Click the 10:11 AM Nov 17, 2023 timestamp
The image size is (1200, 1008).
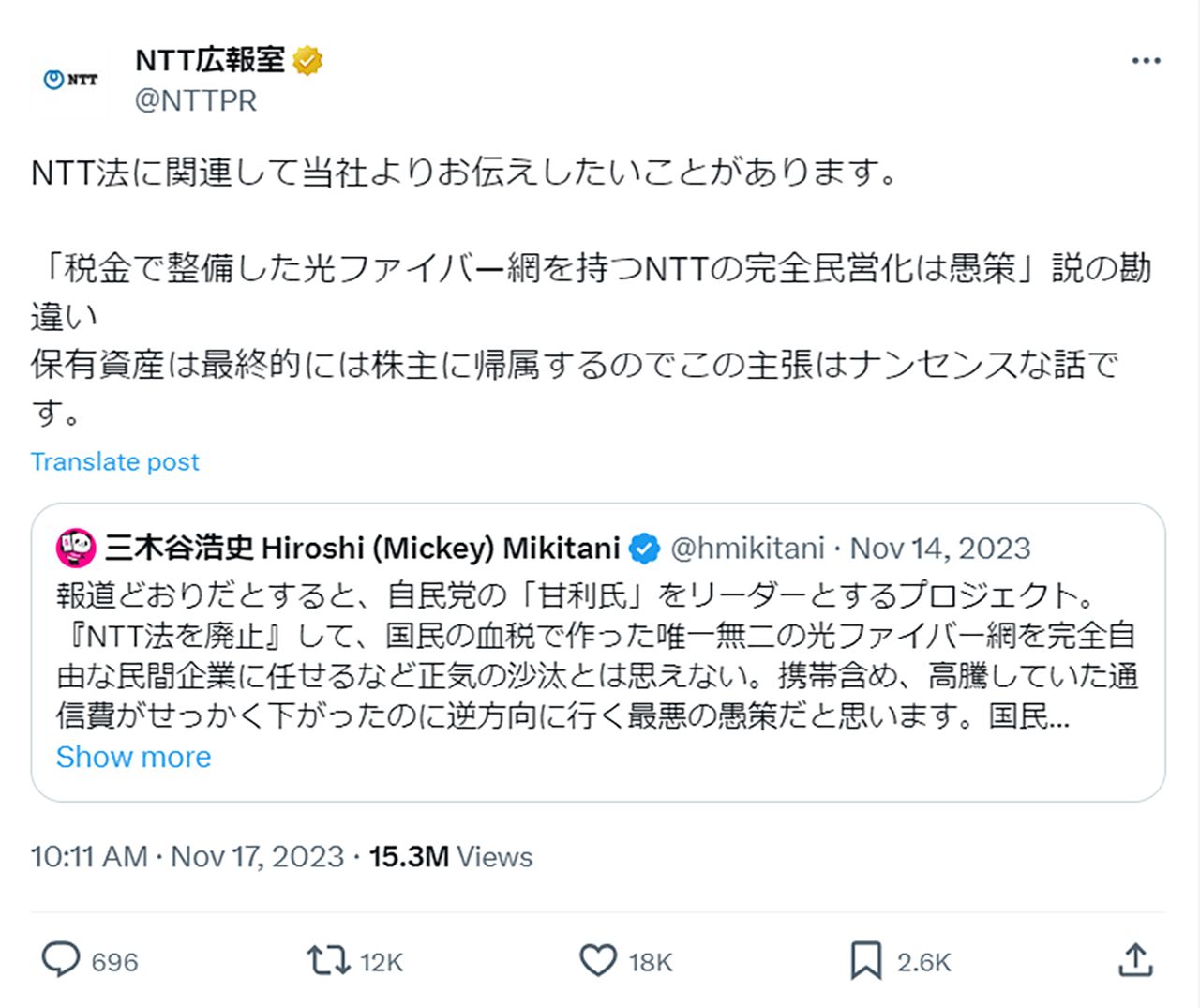[187, 856]
